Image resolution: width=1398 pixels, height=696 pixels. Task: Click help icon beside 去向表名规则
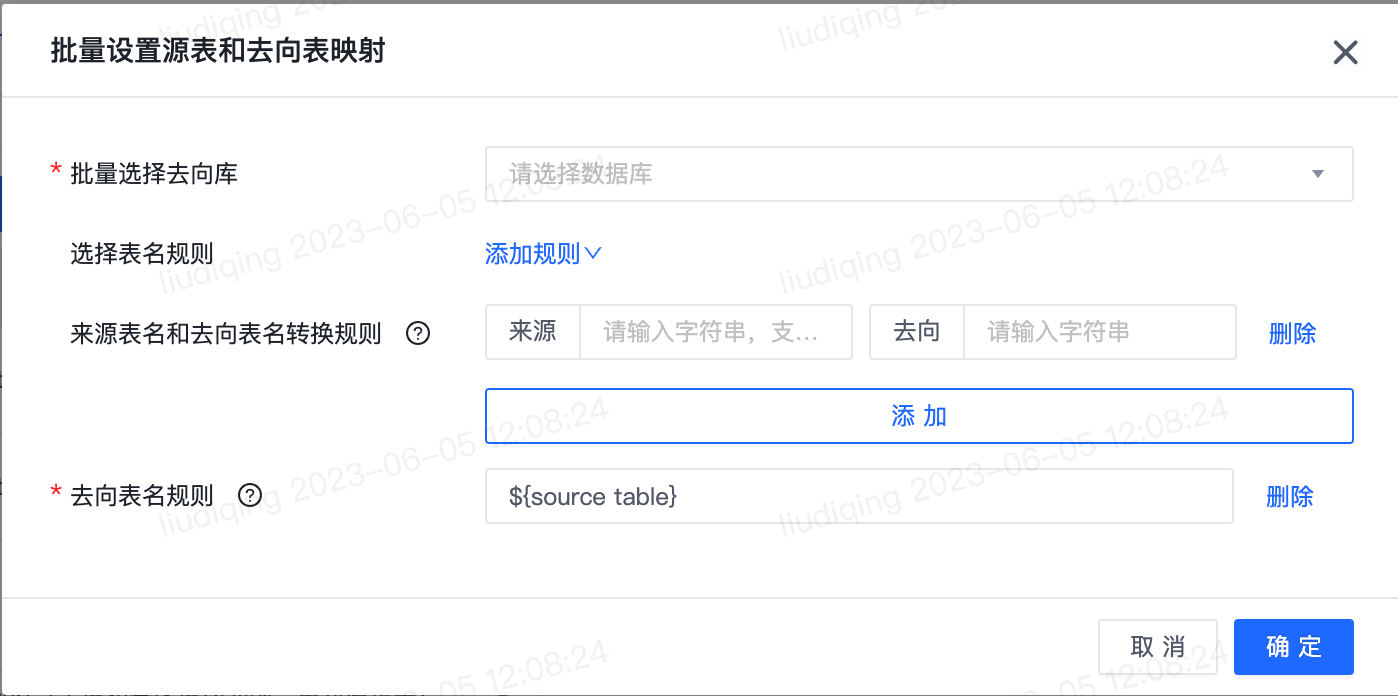[x=250, y=495]
